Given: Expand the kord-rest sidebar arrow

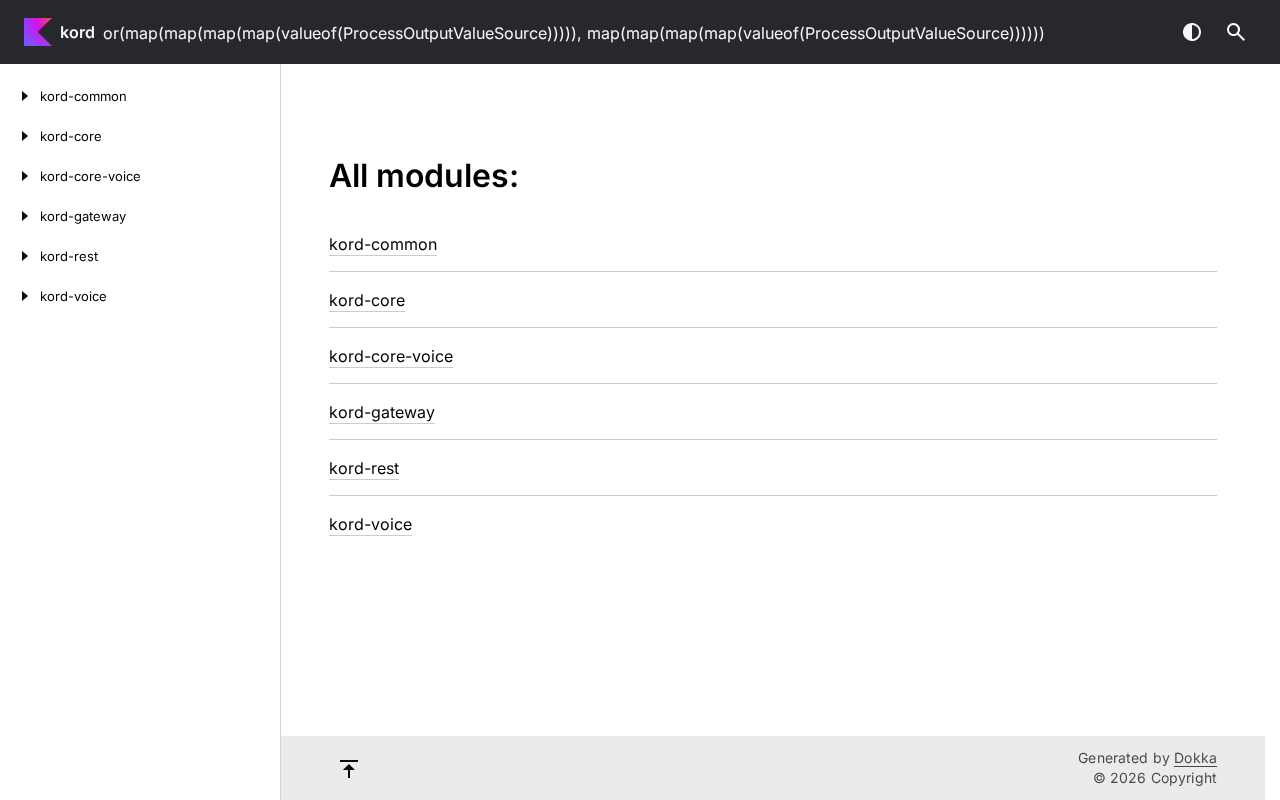Looking at the screenshot, I should coord(25,256).
